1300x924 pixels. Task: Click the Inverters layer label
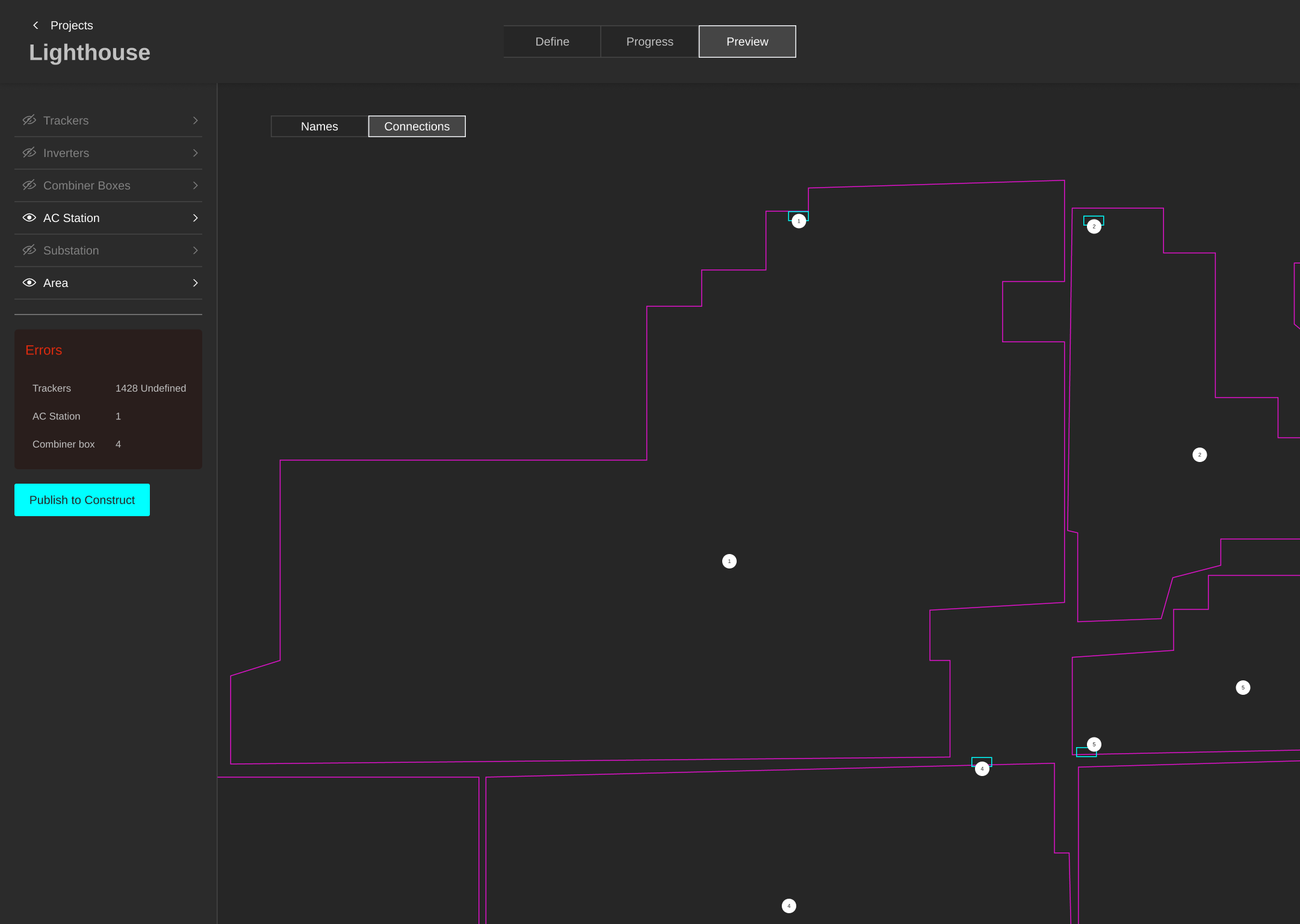tap(66, 153)
